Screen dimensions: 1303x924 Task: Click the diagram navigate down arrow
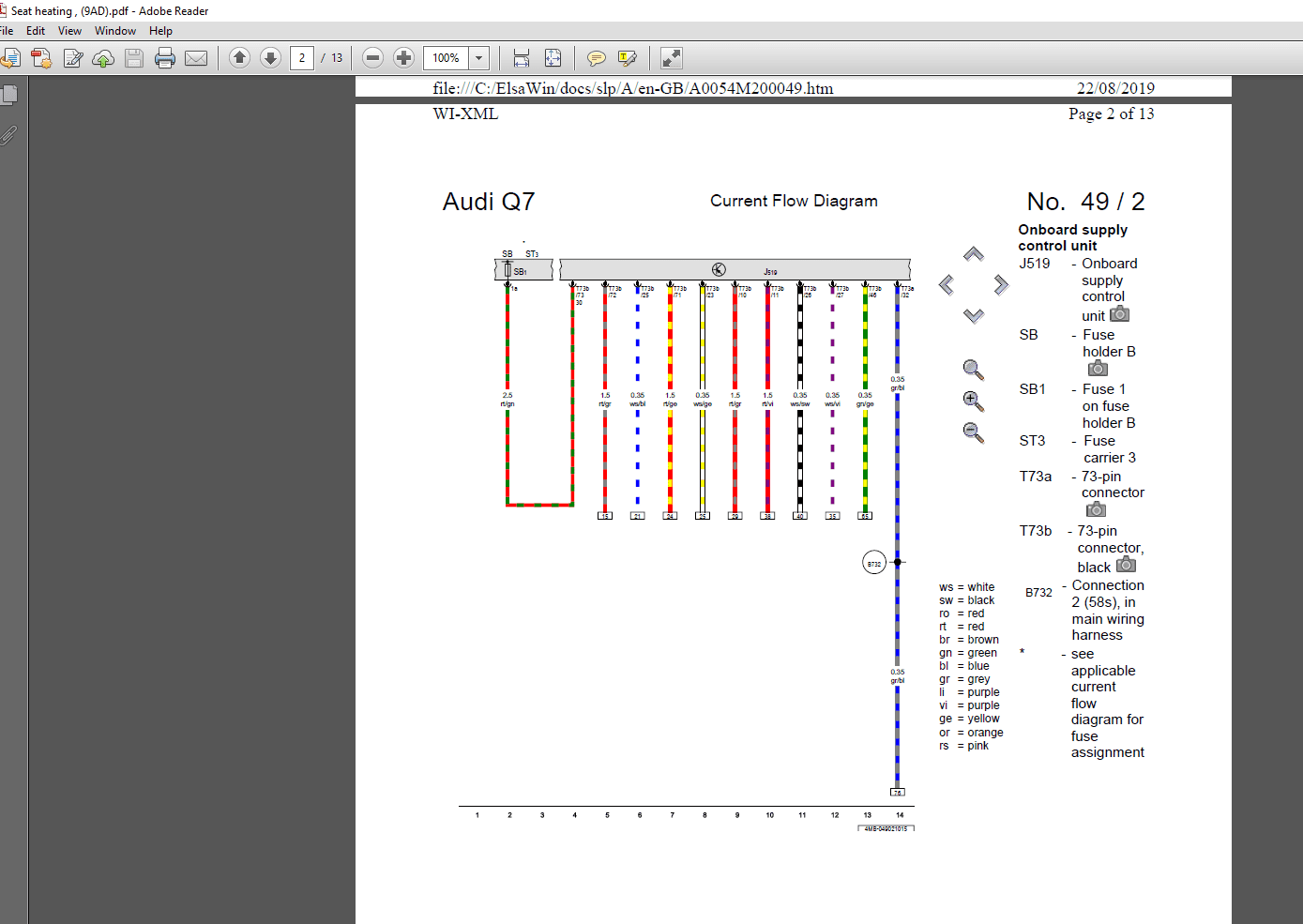[974, 315]
